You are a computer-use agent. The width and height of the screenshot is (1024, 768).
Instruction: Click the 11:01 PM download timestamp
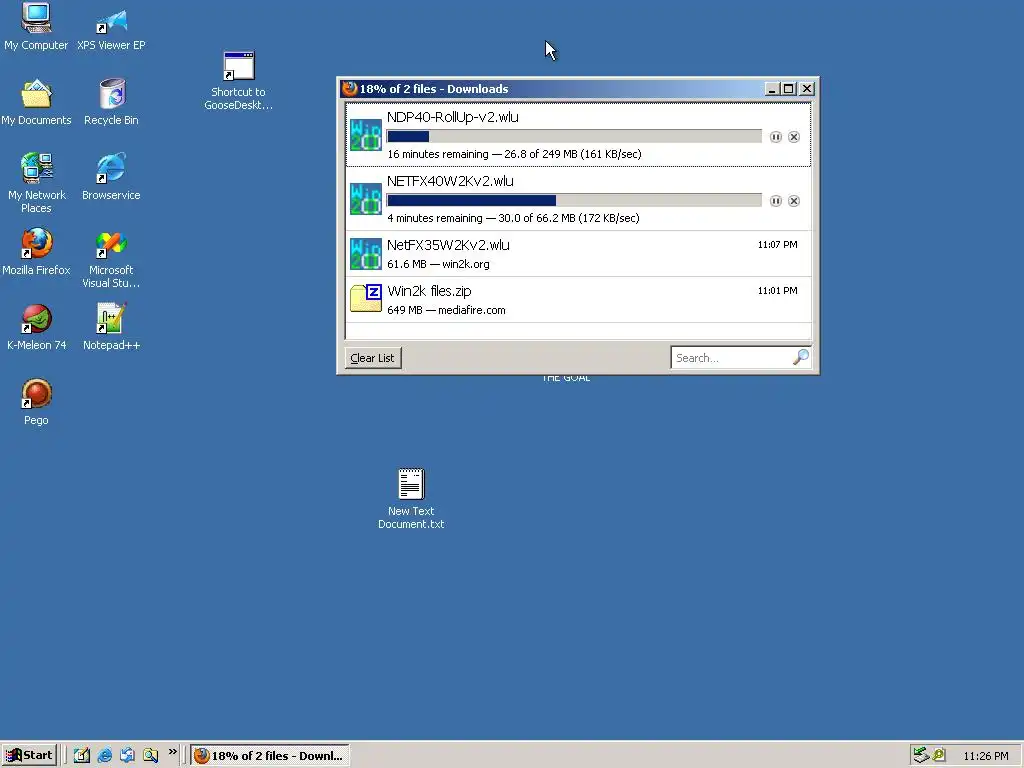[777, 291]
